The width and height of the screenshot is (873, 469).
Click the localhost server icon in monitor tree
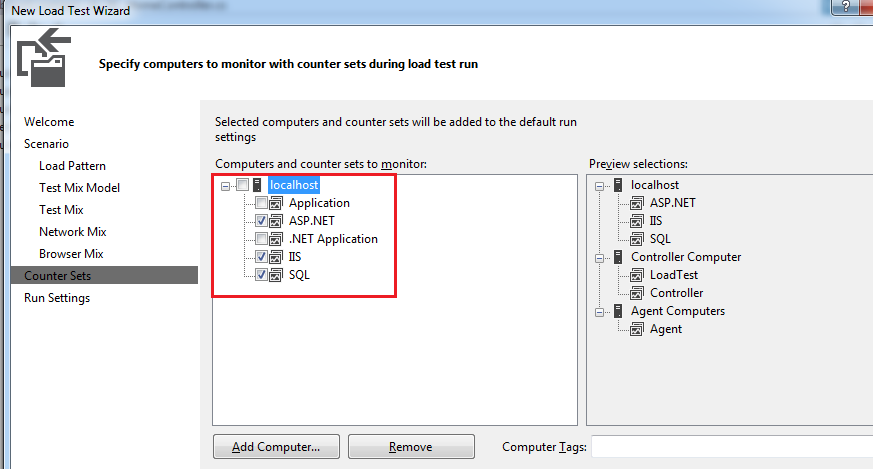pyautogui.click(x=258, y=185)
